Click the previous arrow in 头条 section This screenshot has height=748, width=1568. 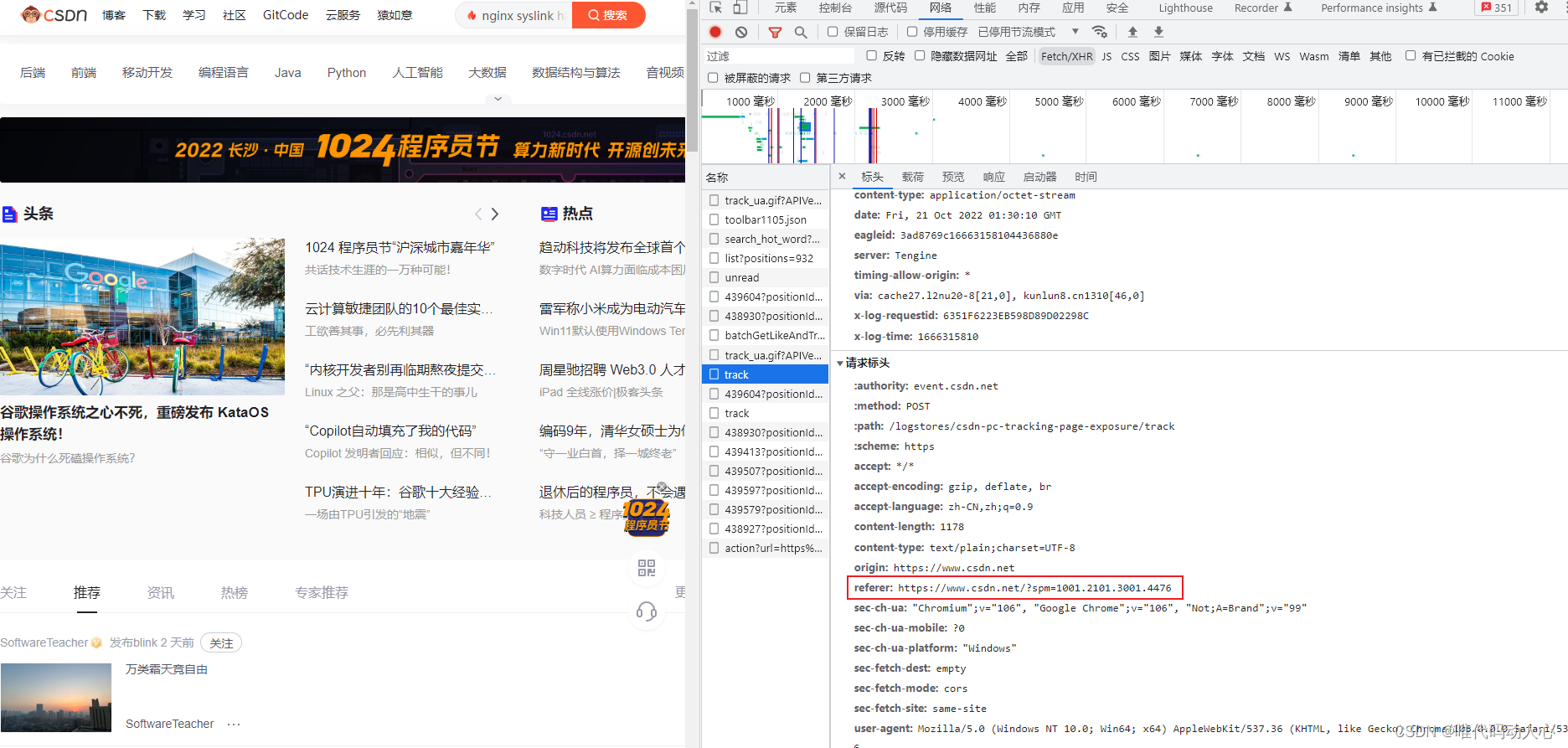click(478, 214)
